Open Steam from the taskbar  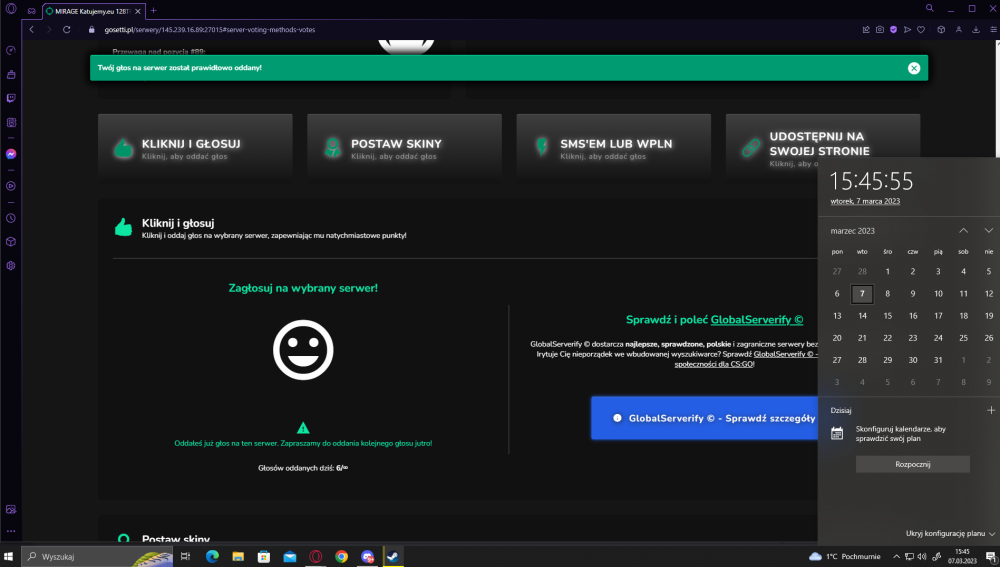(x=393, y=556)
